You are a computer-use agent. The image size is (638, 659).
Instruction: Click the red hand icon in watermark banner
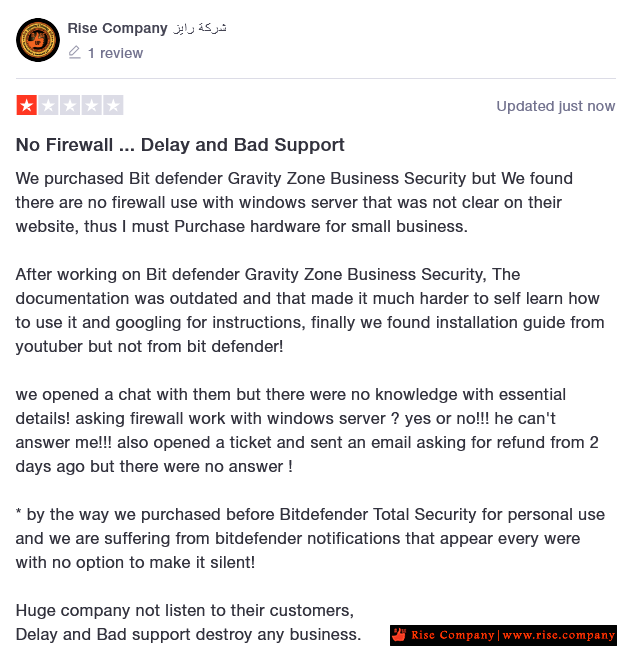[399, 635]
